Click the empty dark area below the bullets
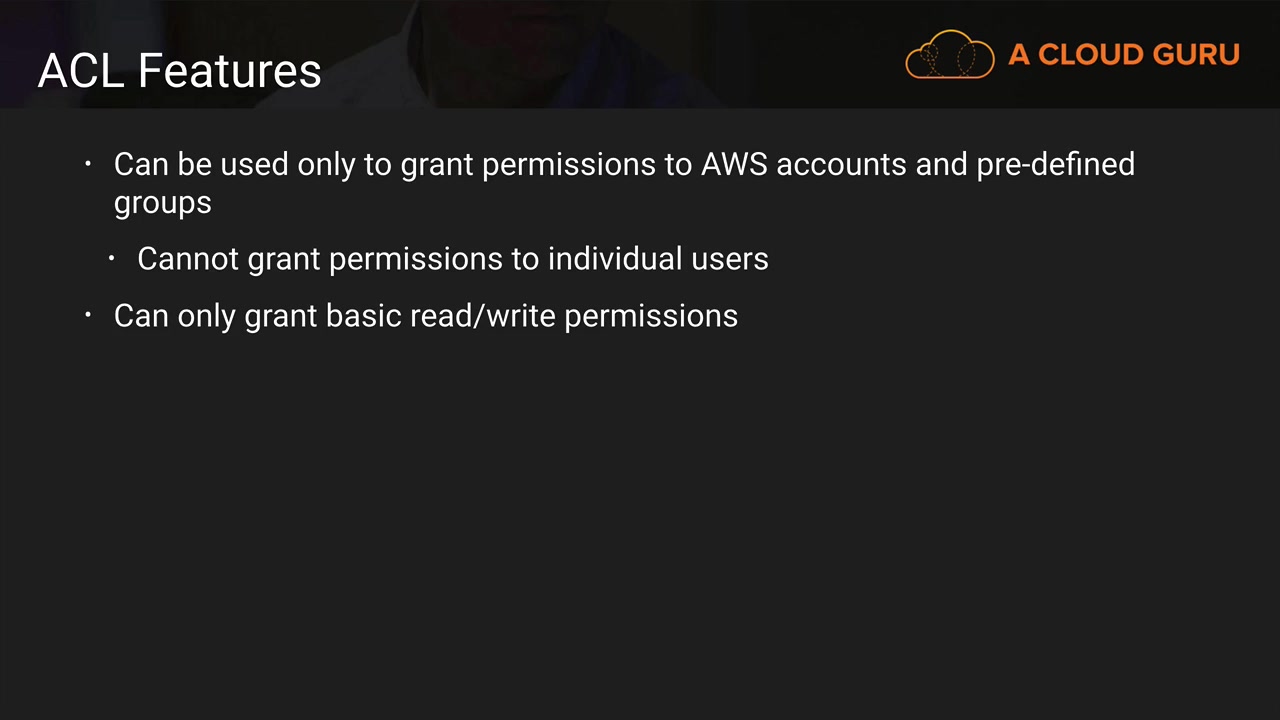1280x720 pixels. 640,520
